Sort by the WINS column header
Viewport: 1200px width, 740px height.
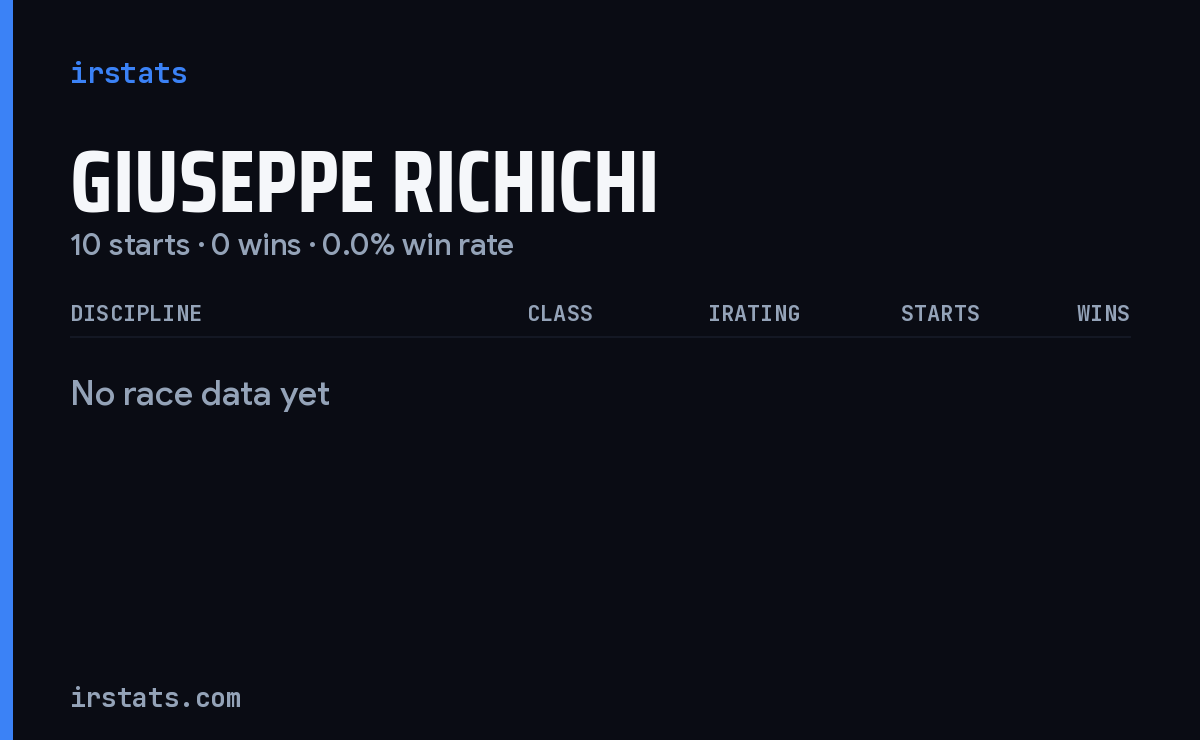pyautogui.click(x=1103, y=313)
